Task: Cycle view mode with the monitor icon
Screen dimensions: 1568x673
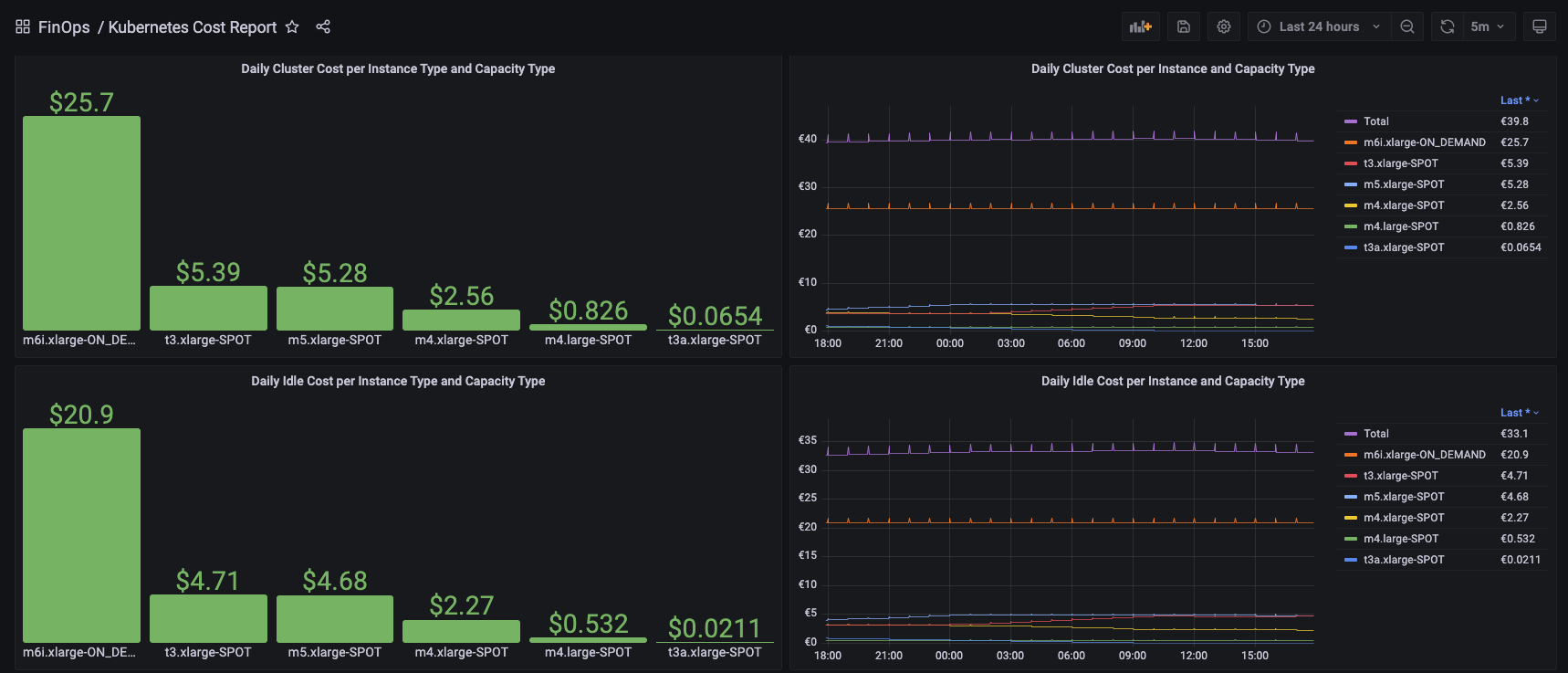Action: pos(1539,27)
